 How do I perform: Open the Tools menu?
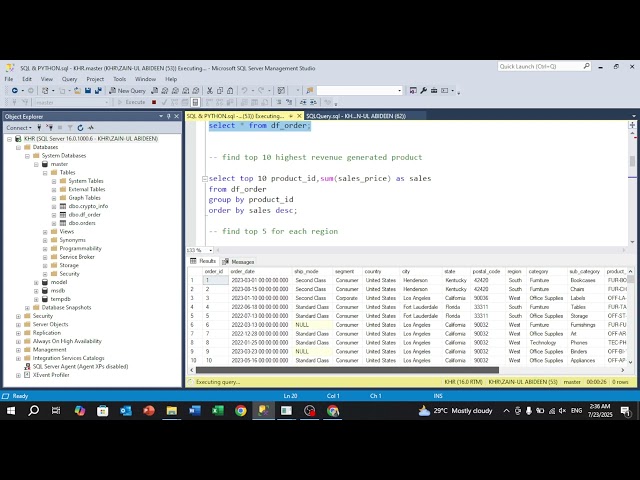click(x=120, y=79)
